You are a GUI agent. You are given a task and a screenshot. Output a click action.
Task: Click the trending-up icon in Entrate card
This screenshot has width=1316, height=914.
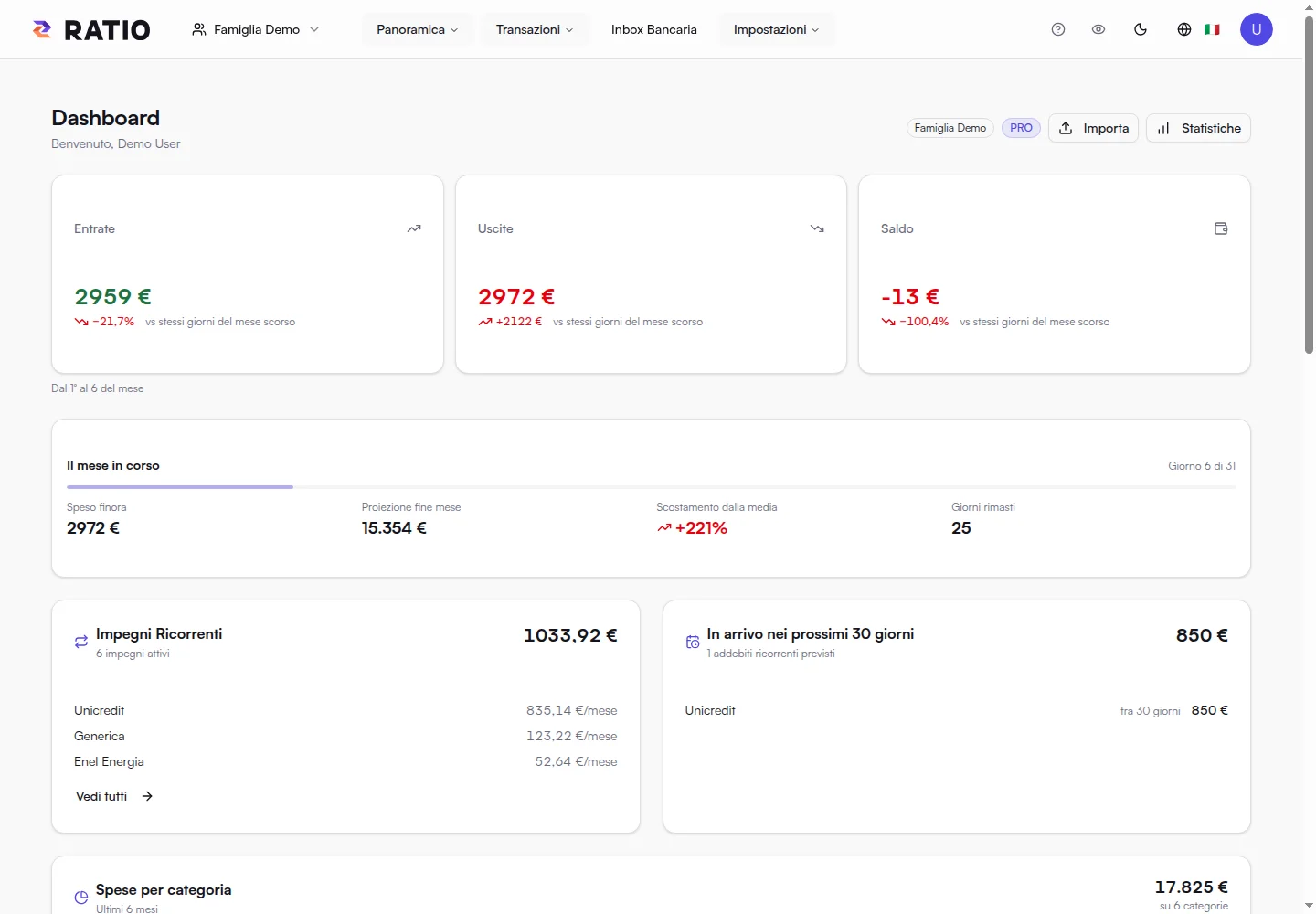414,228
